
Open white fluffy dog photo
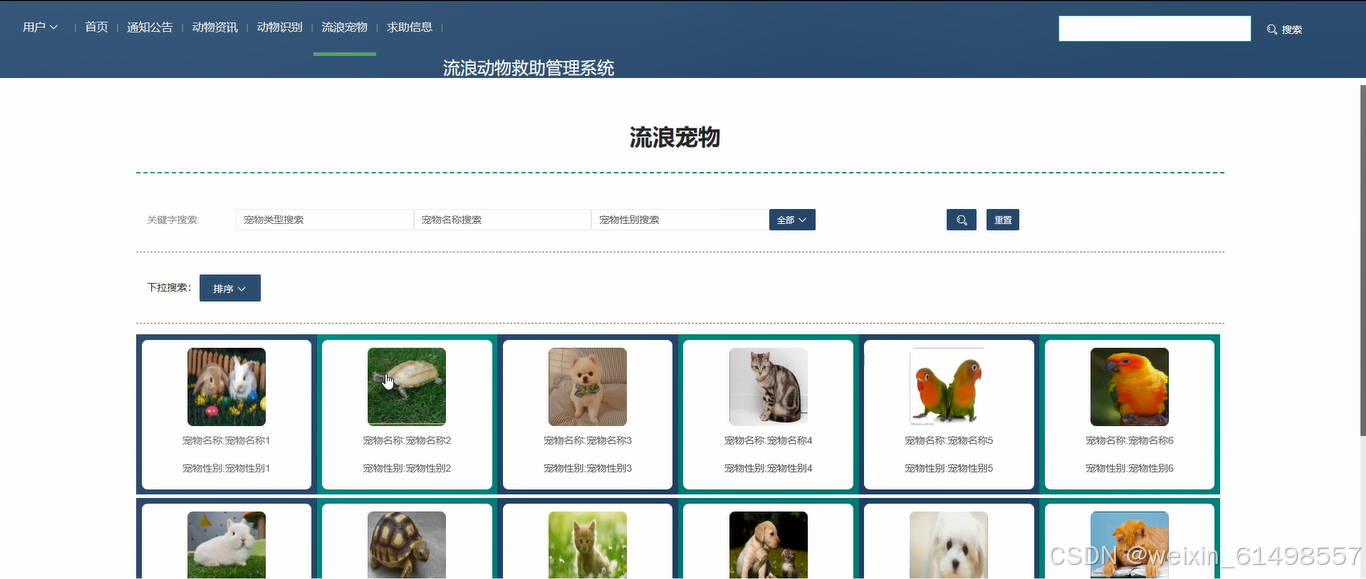coord(949,545)
